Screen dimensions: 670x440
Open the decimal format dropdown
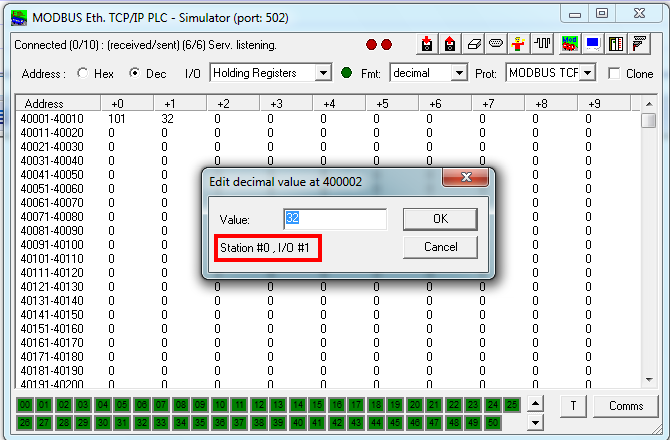pyautogui.click(x=459, y=73)
